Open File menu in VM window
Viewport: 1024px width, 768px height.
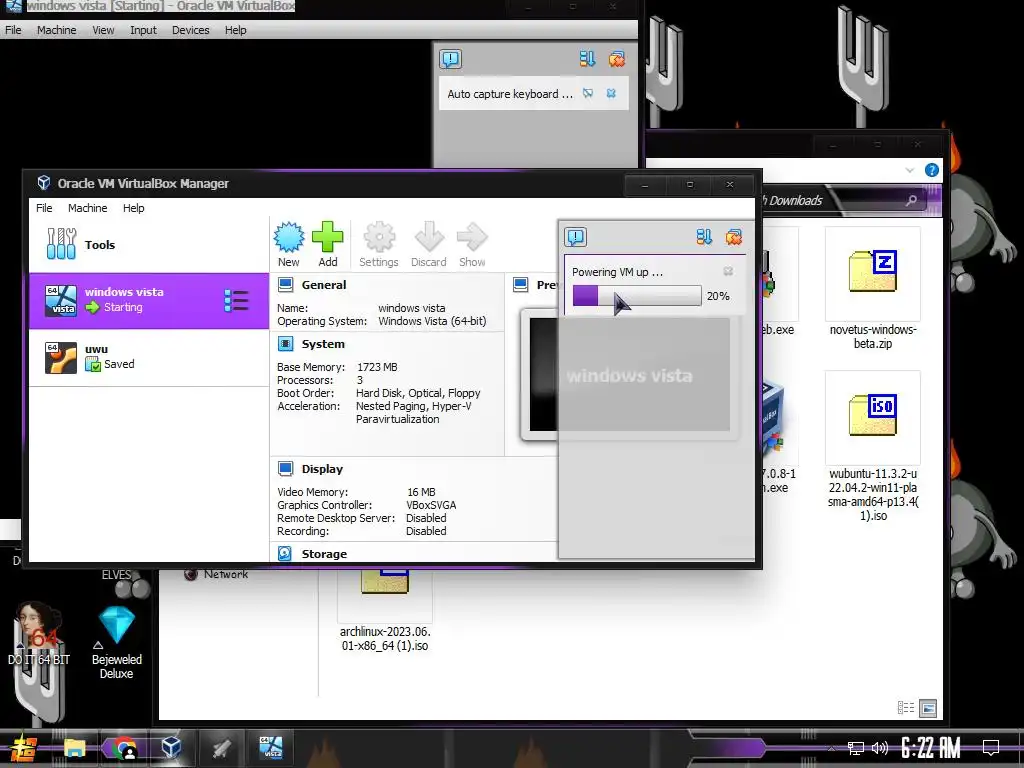(x=13, y=30)
